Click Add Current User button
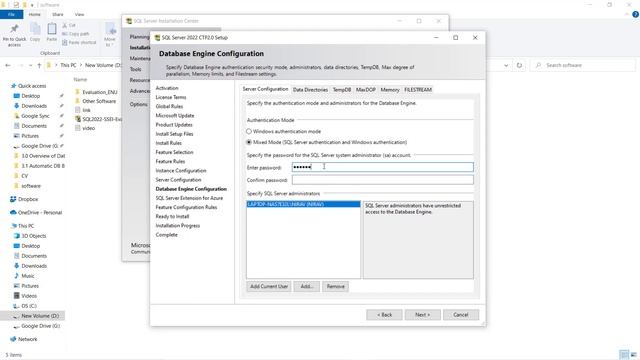 269,287
